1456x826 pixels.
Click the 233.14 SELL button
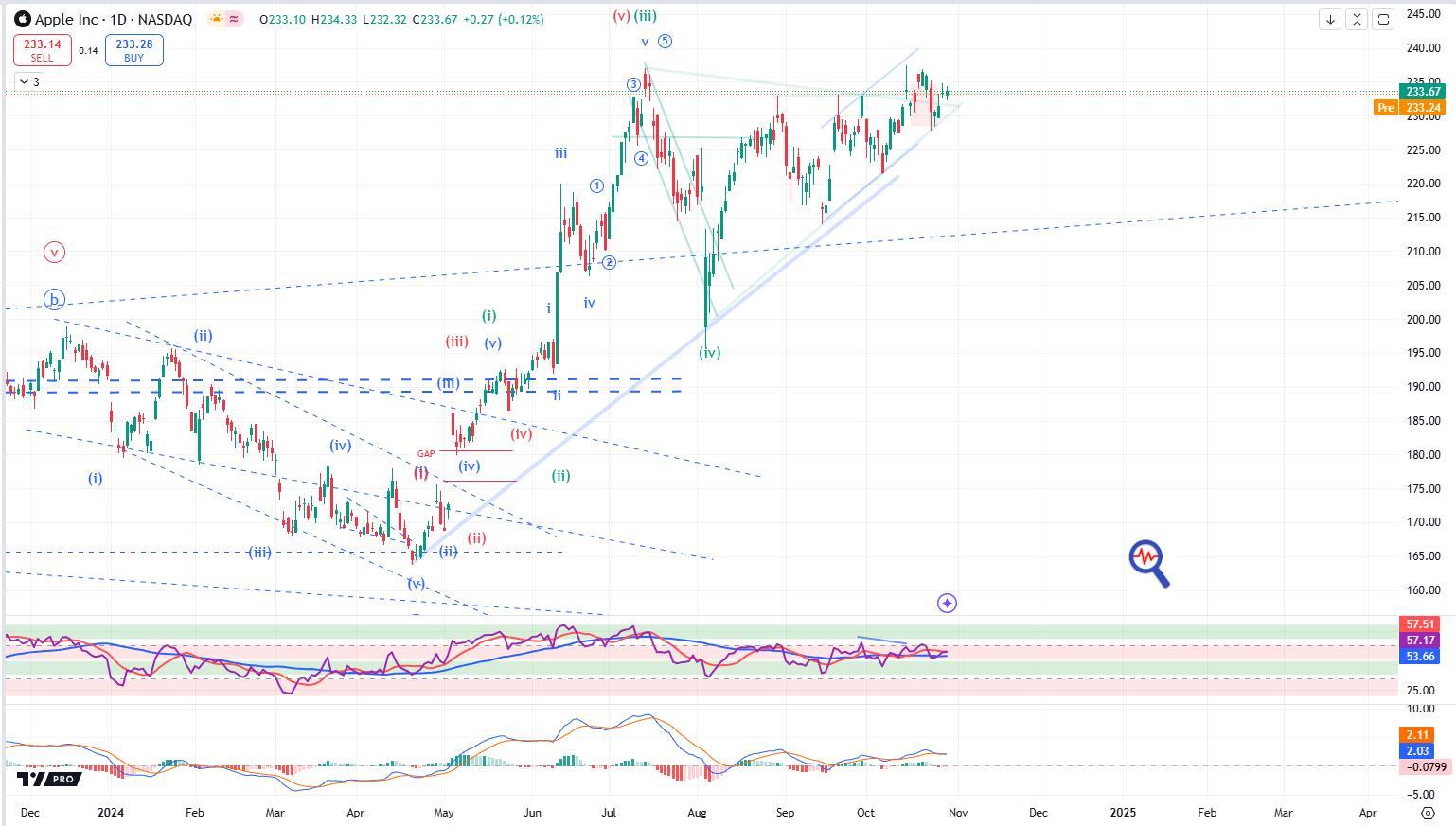(x=42, y=50)
